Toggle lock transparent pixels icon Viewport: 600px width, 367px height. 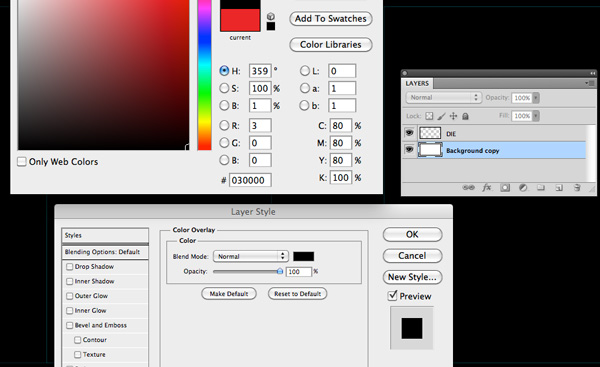point(429,116)
